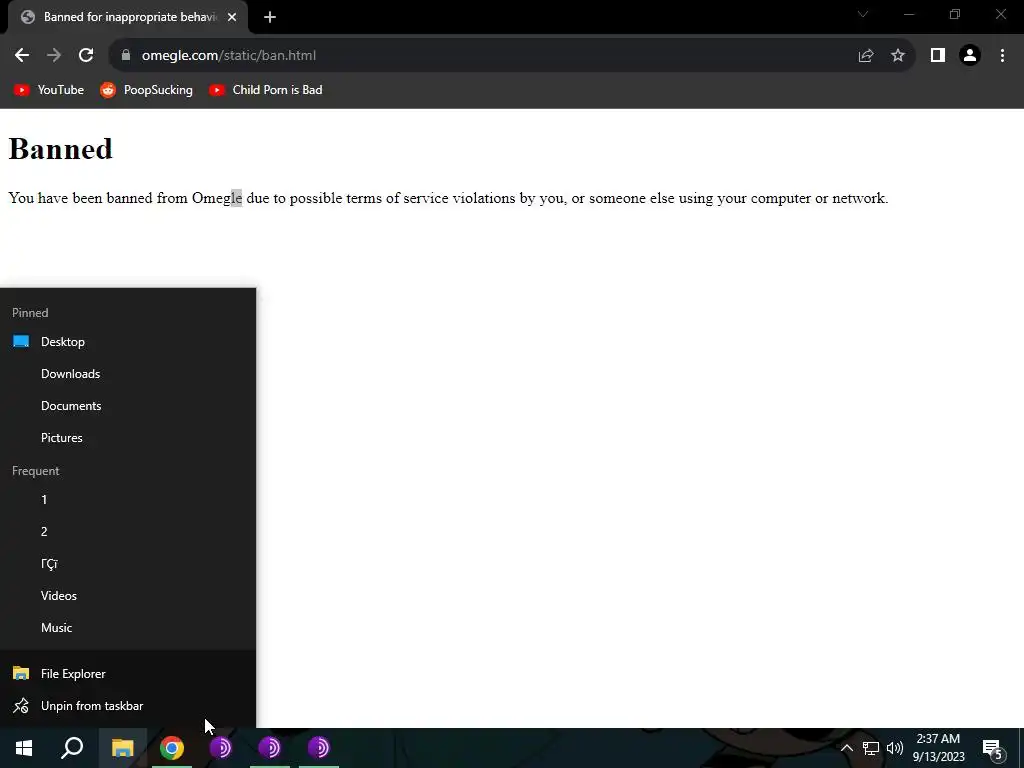
Task: Switch to Chrome on the taskbar
Action: tap(172, 748)
